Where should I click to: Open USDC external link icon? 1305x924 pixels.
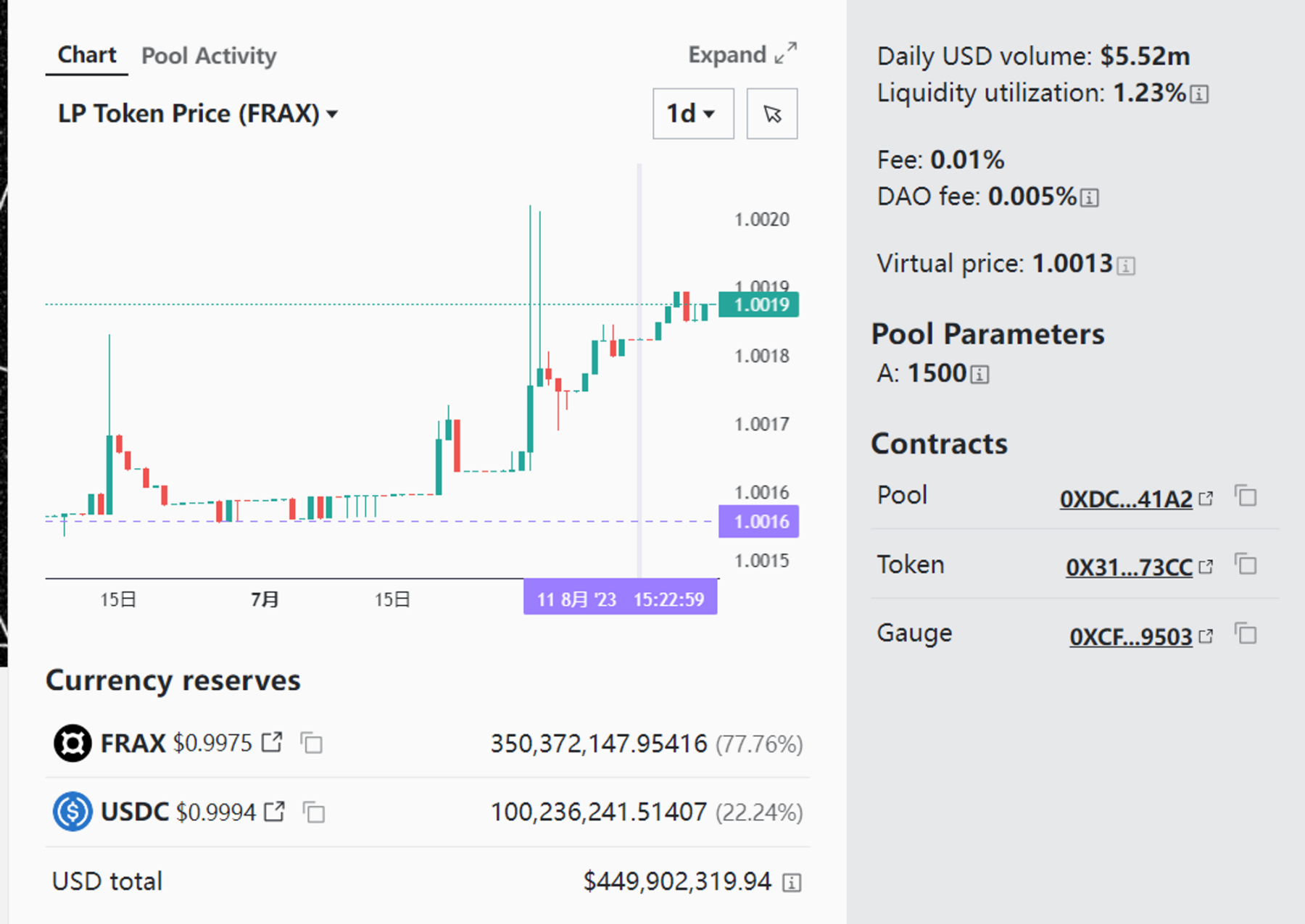[274, 811]
